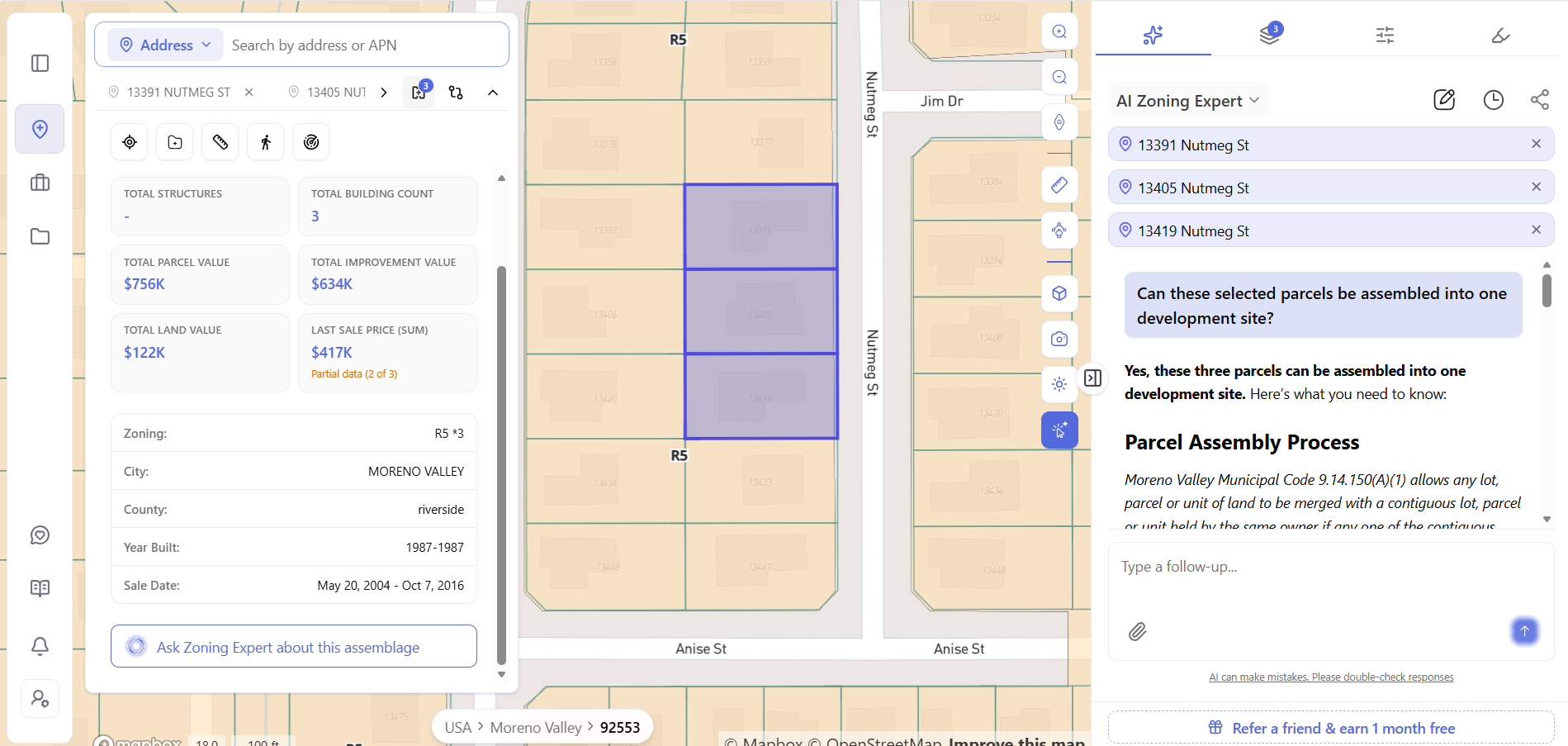1568x746 pixels.
Task: Select the walking pedestrian icon
Action: [266, 142]
